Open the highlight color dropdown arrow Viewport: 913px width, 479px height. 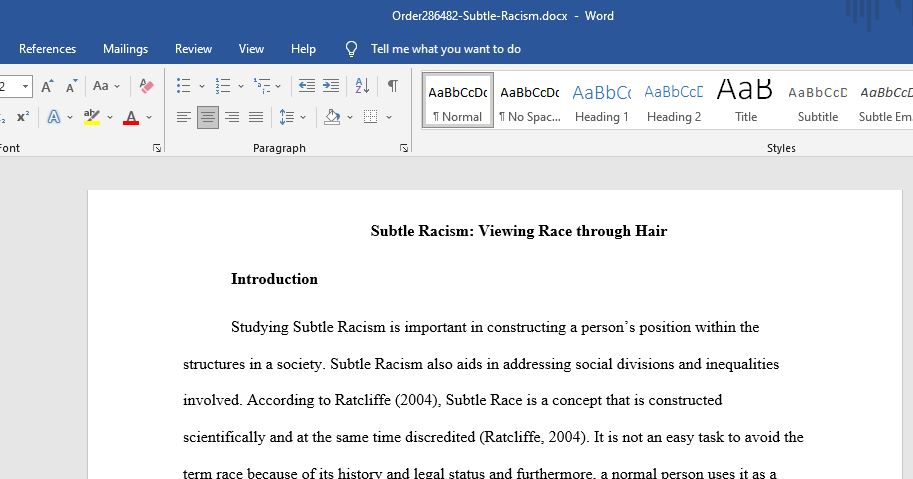(109, 118)
